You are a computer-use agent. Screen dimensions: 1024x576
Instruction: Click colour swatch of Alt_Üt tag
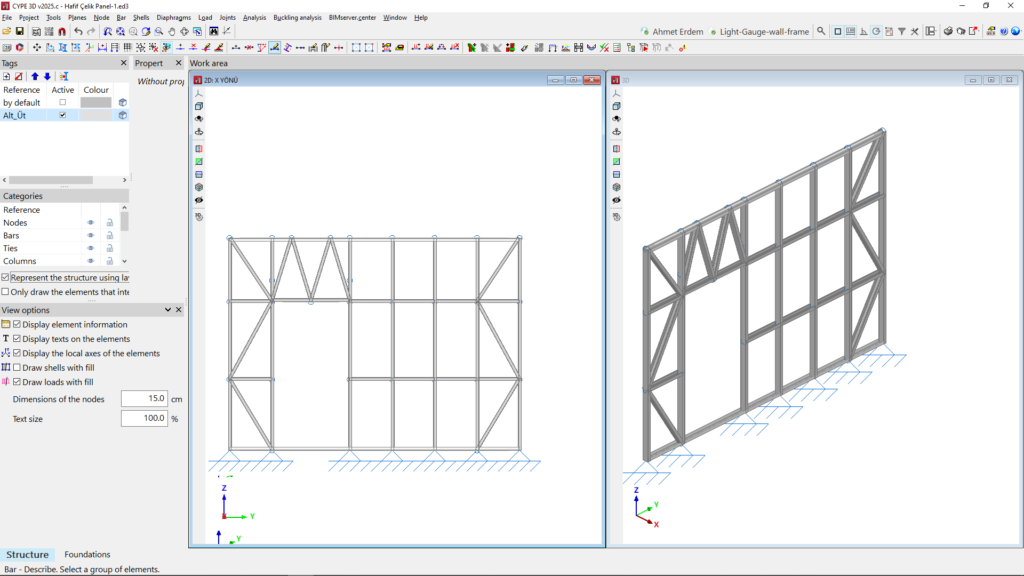tap(96, 115)
